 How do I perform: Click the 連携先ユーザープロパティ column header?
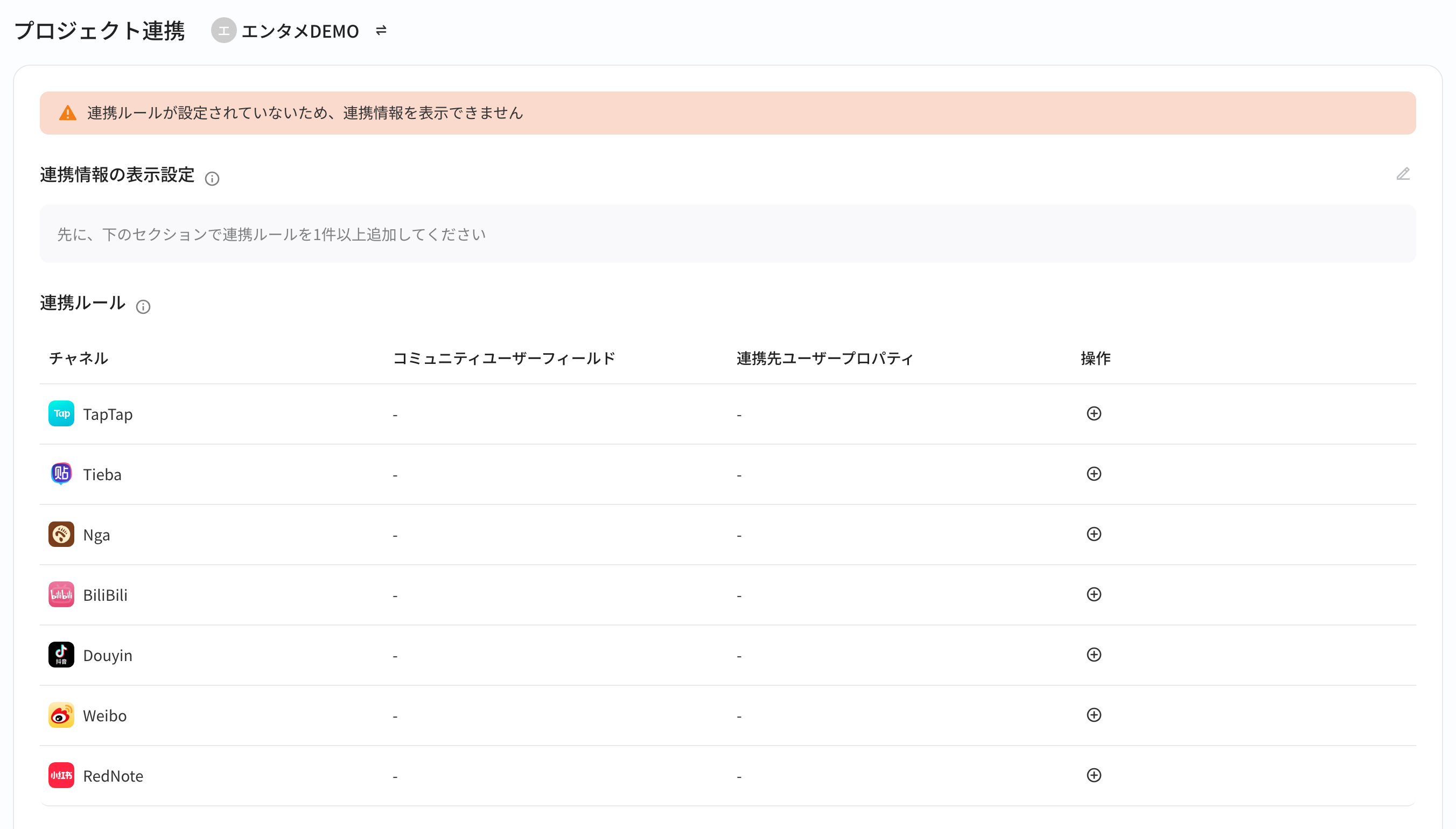pyautogui.click(x=824, y=358)
